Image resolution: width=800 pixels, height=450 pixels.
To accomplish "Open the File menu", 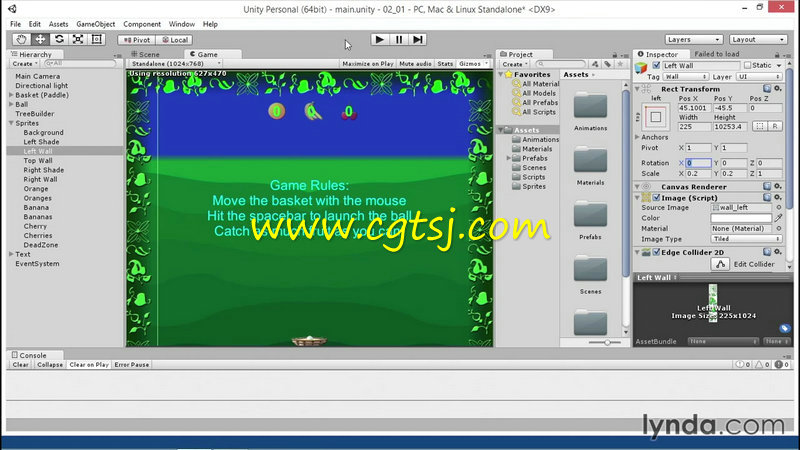I will [x=15, y=24].
